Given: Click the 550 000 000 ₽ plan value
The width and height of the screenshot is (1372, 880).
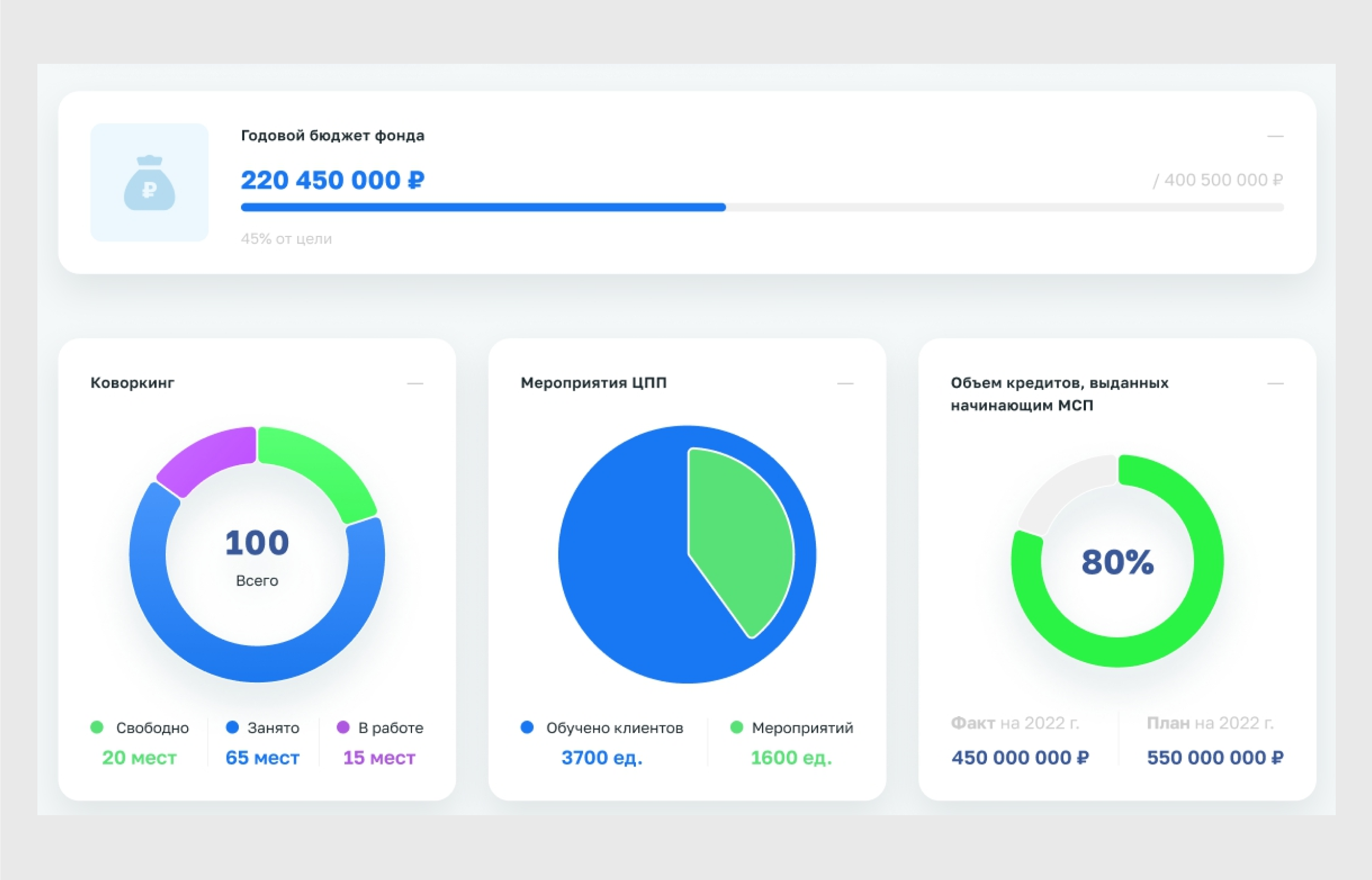Looking at the screenshot, I should [1215, 758].
